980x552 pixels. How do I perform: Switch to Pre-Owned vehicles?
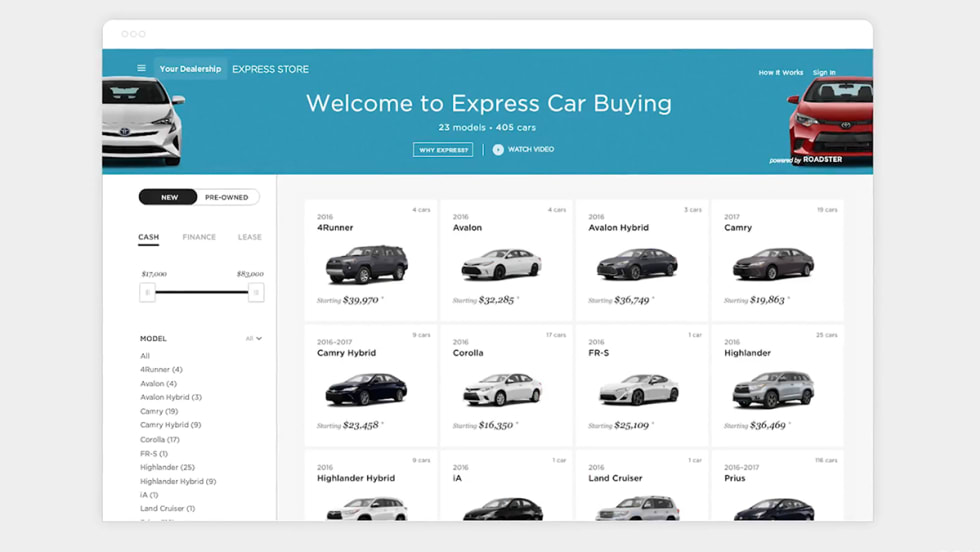(227, 197)
